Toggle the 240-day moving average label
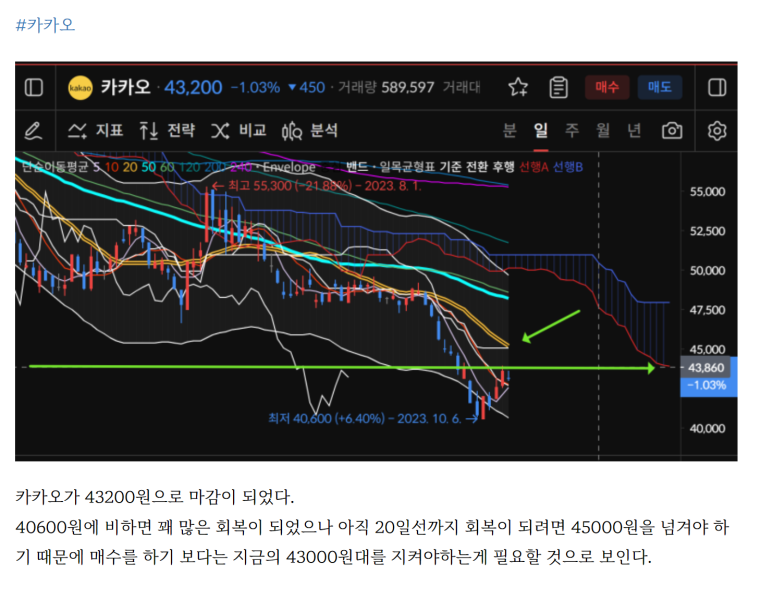 click(x=241, y=167)
